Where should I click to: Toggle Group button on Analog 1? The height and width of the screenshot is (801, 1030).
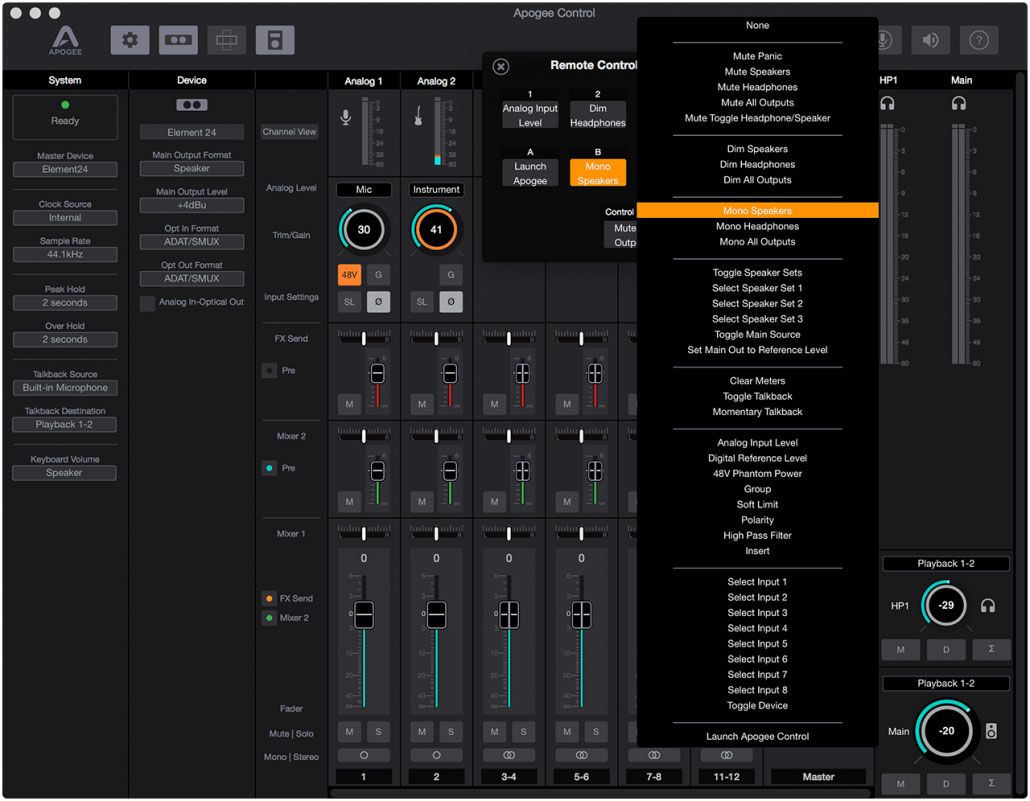(x=378, y=275)
